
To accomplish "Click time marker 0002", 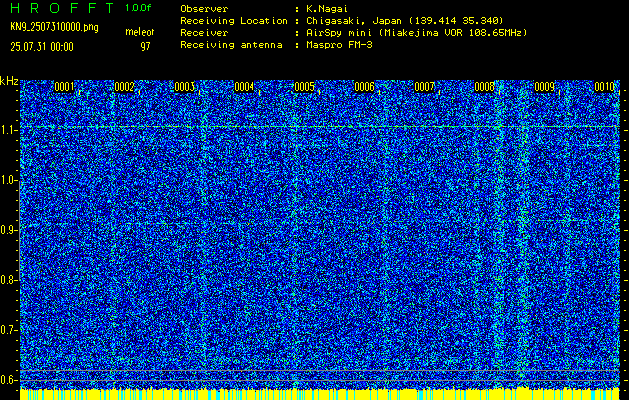I will pyautogui.click(x=124, y=87).
